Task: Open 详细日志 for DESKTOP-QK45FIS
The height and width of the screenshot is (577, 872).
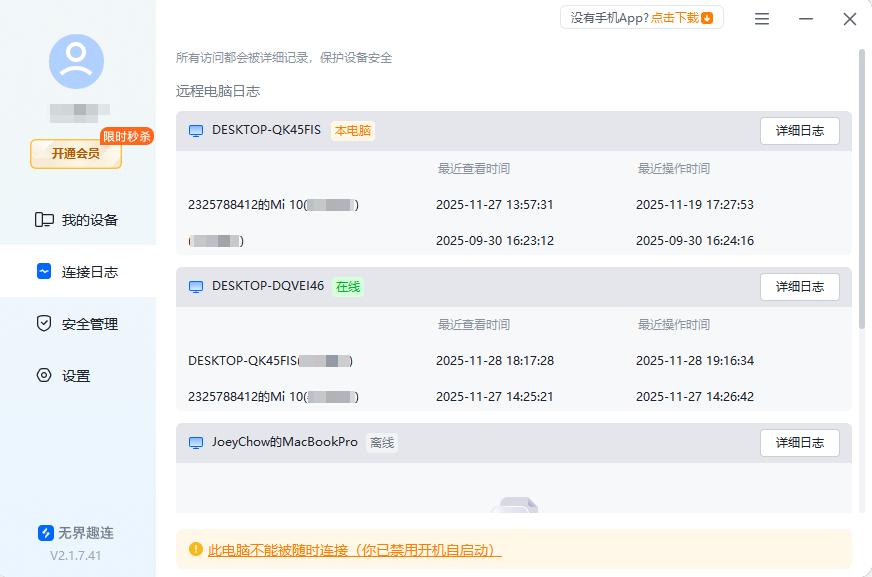Action: tap(799, 130)
